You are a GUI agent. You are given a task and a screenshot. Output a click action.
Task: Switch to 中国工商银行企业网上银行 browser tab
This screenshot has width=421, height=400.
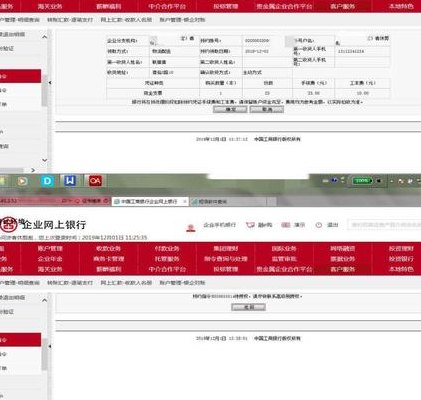(149, 202)
